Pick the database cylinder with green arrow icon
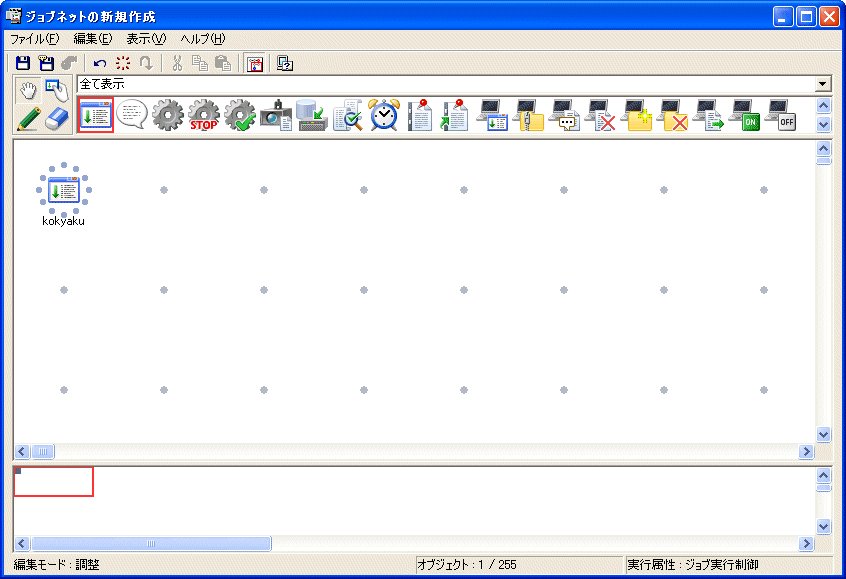This screenshot has height=579, width=846. 312,115
